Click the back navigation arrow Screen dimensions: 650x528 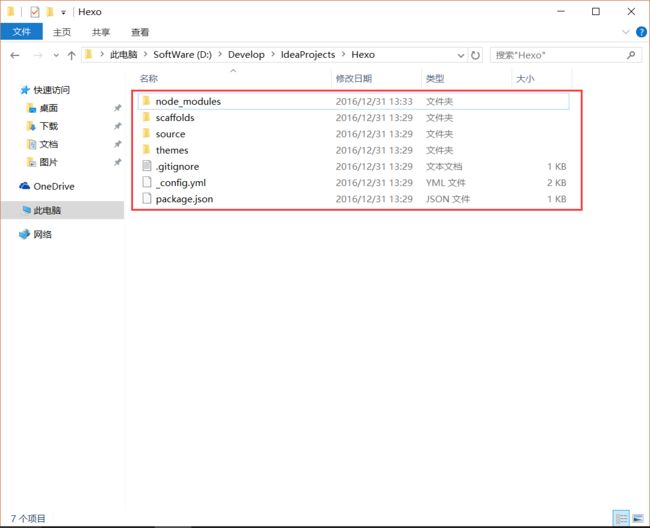(15, 55)
